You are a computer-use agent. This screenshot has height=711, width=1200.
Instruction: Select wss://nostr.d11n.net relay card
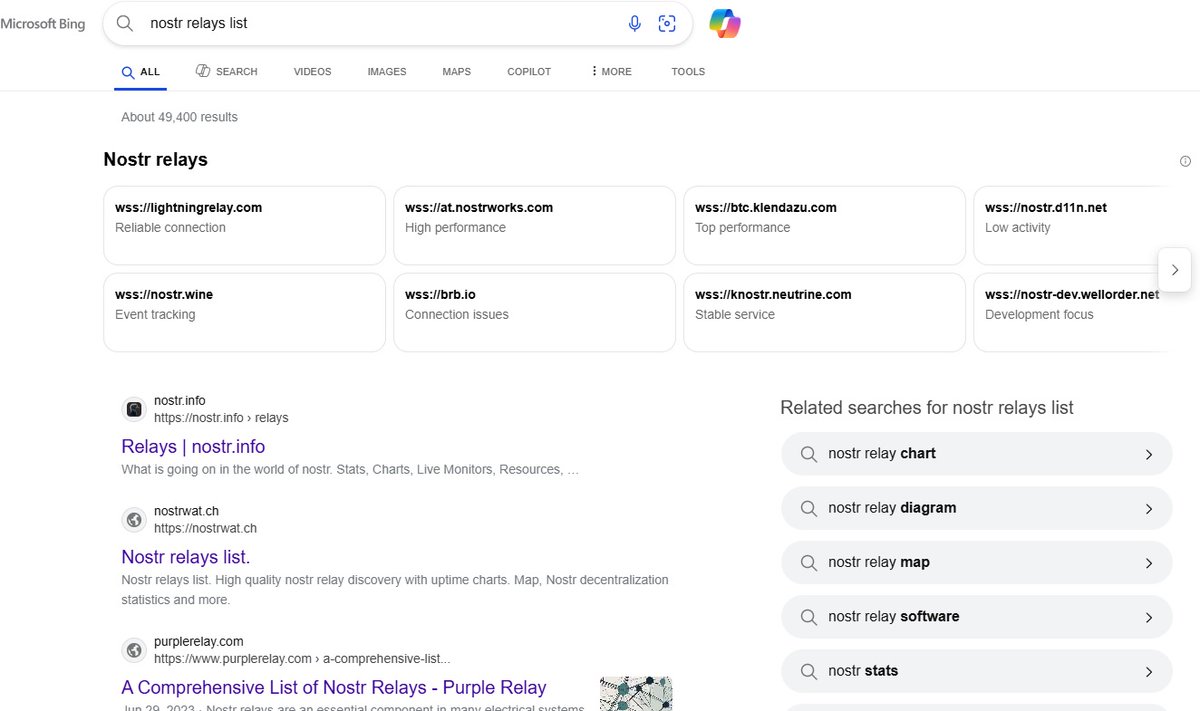pyautogui.click(x=1070, y=225)
